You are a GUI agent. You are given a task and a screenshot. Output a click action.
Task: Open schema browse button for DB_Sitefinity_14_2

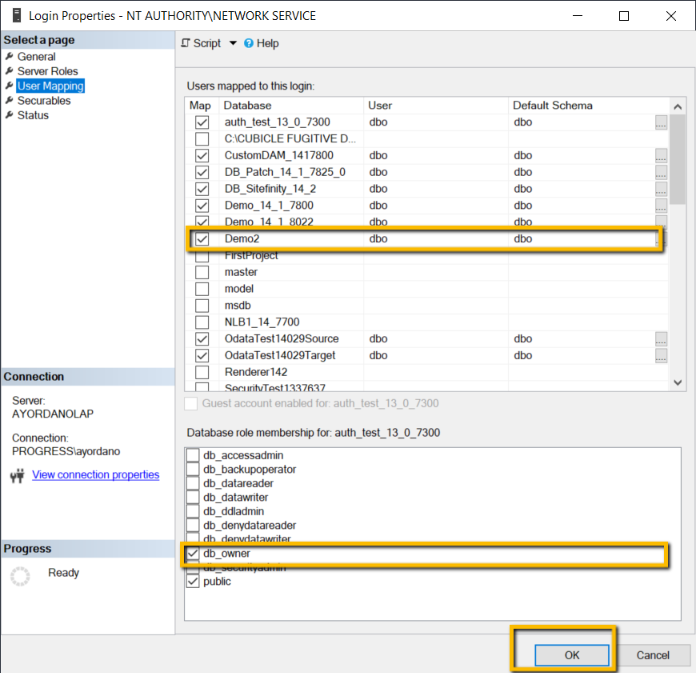point(661,189)
